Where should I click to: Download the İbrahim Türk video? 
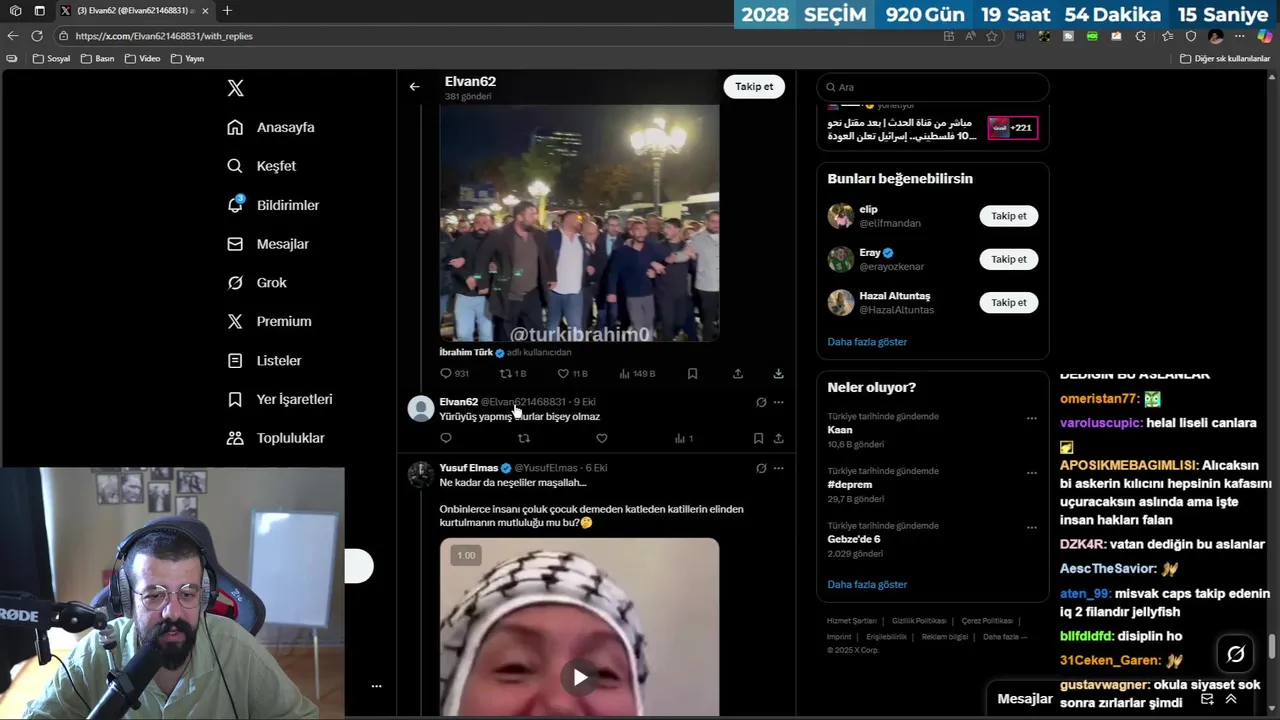point(778,373)
